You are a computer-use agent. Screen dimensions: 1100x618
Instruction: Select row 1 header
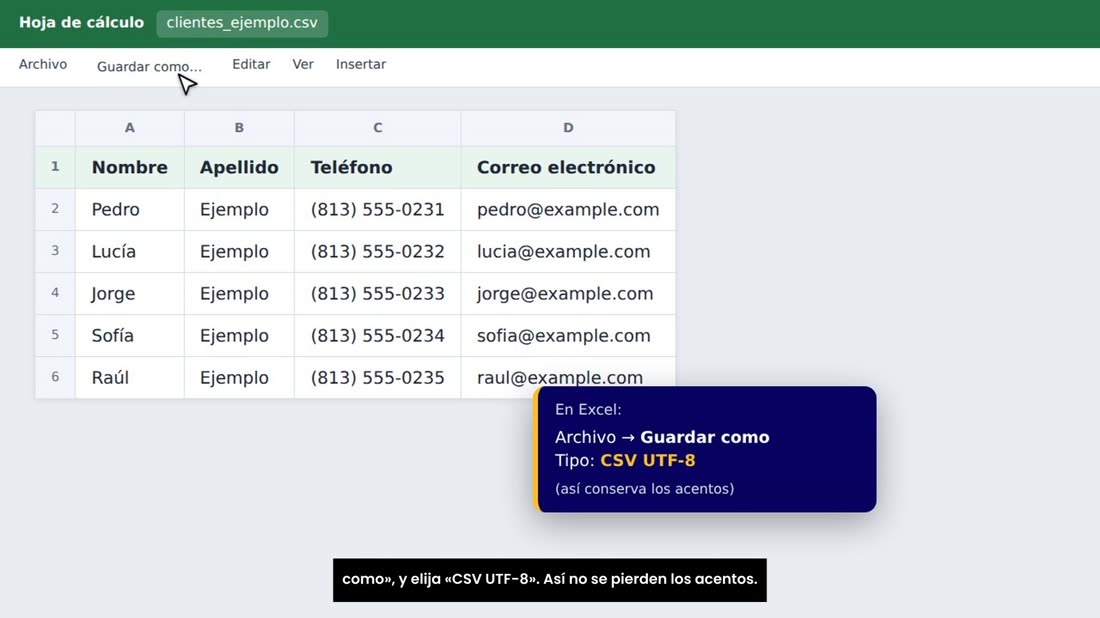(x=55, y=167)
